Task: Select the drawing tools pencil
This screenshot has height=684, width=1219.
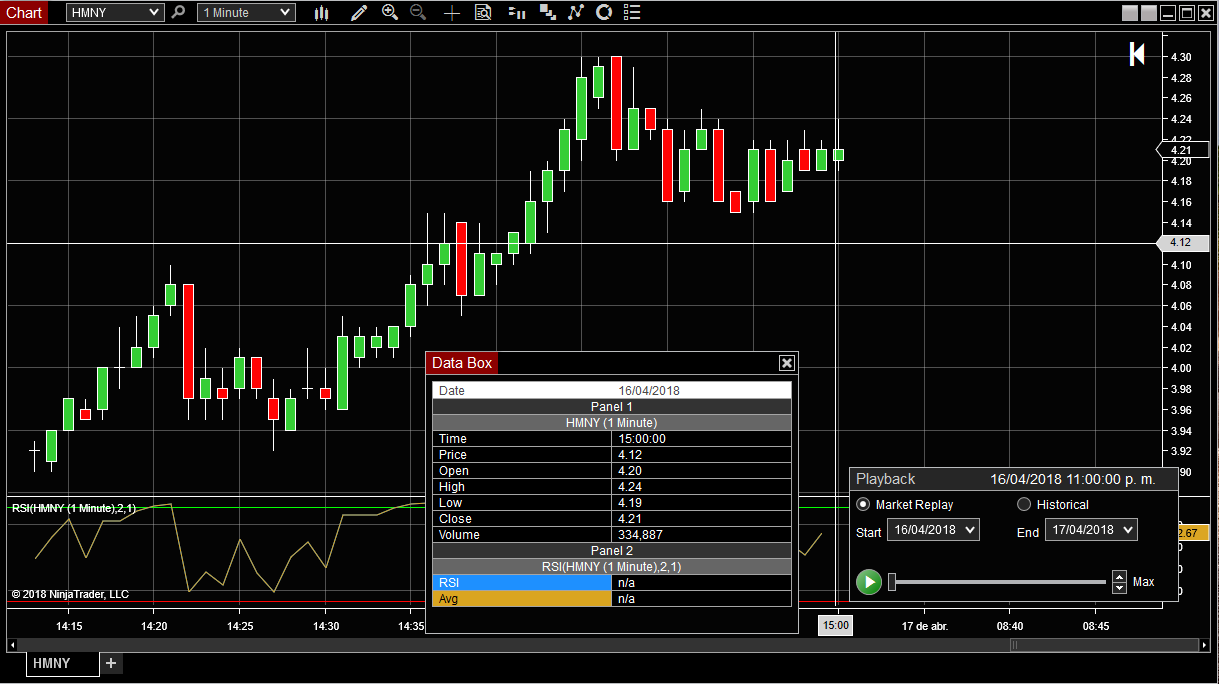Action: coord(359,12)
